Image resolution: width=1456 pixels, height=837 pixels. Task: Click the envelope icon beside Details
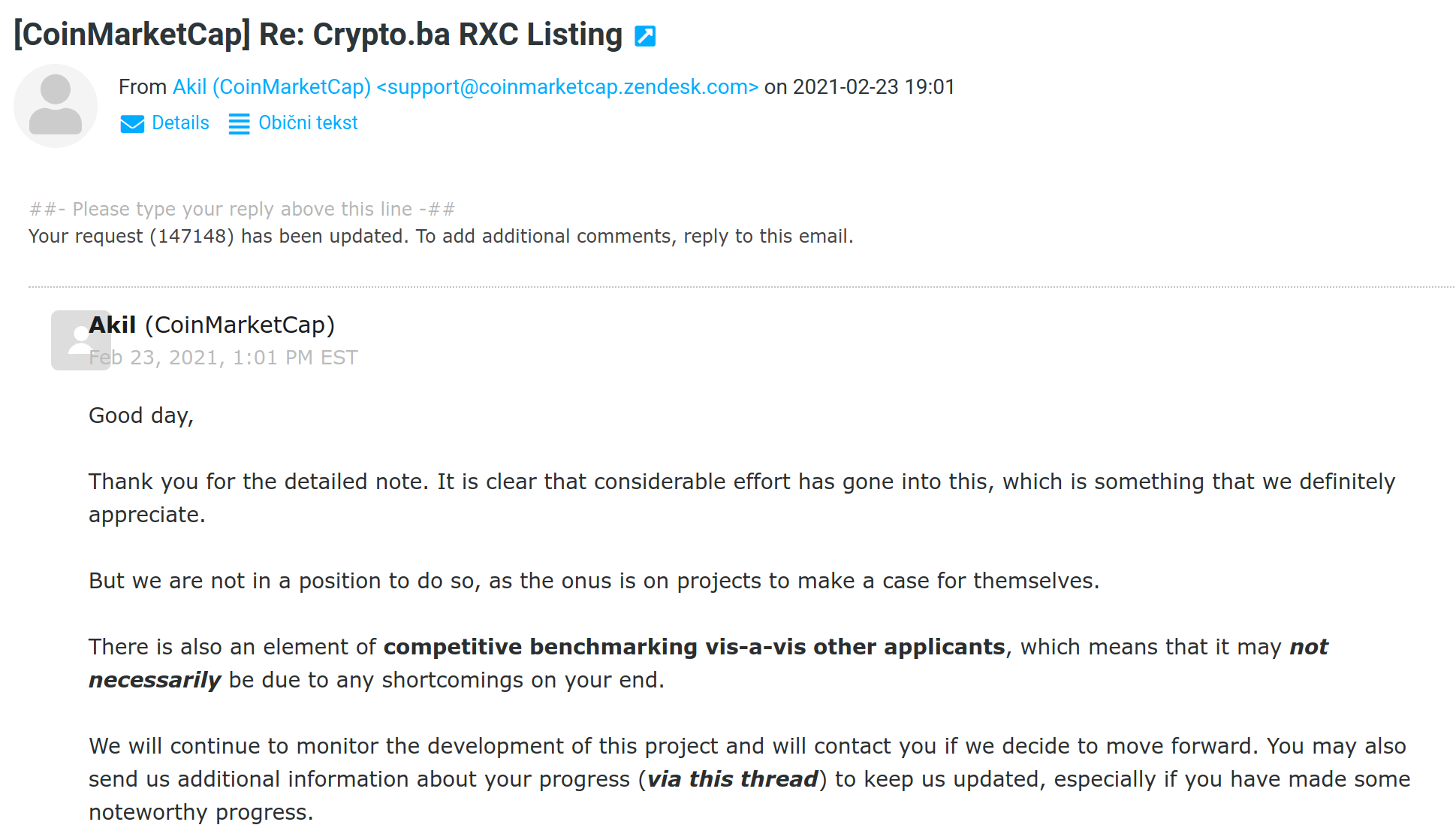(132, 123)
